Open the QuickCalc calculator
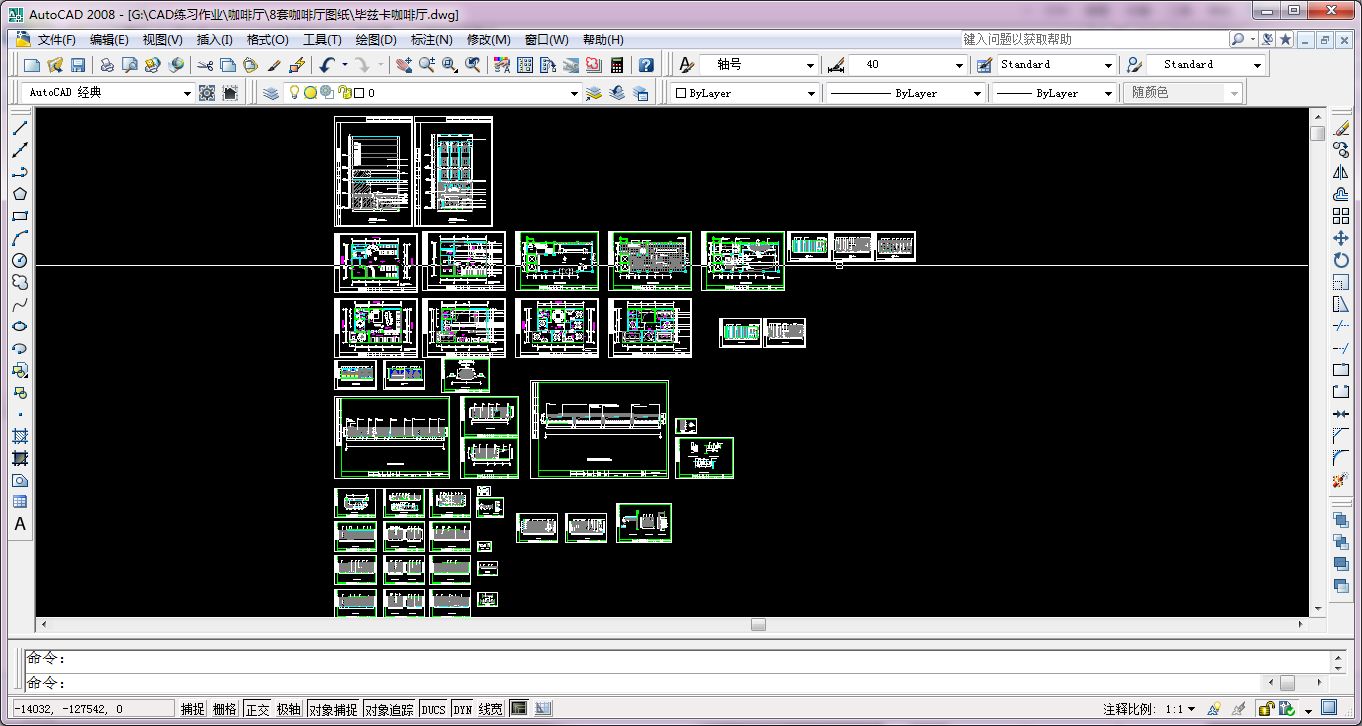 617,65
